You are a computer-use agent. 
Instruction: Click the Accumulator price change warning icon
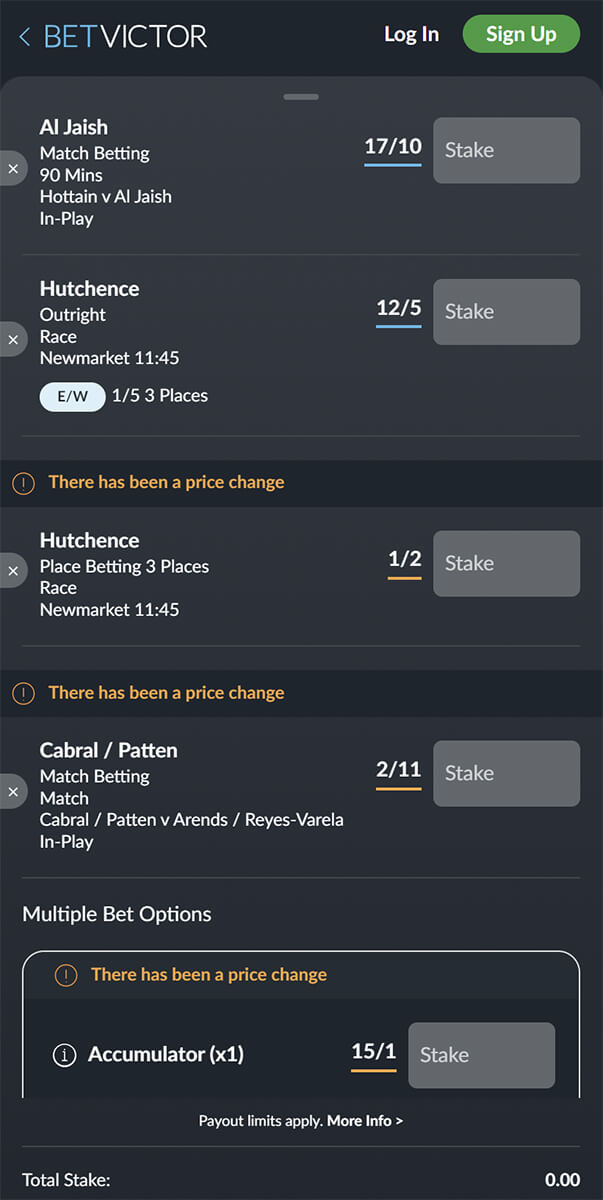(x=65, y=975)
